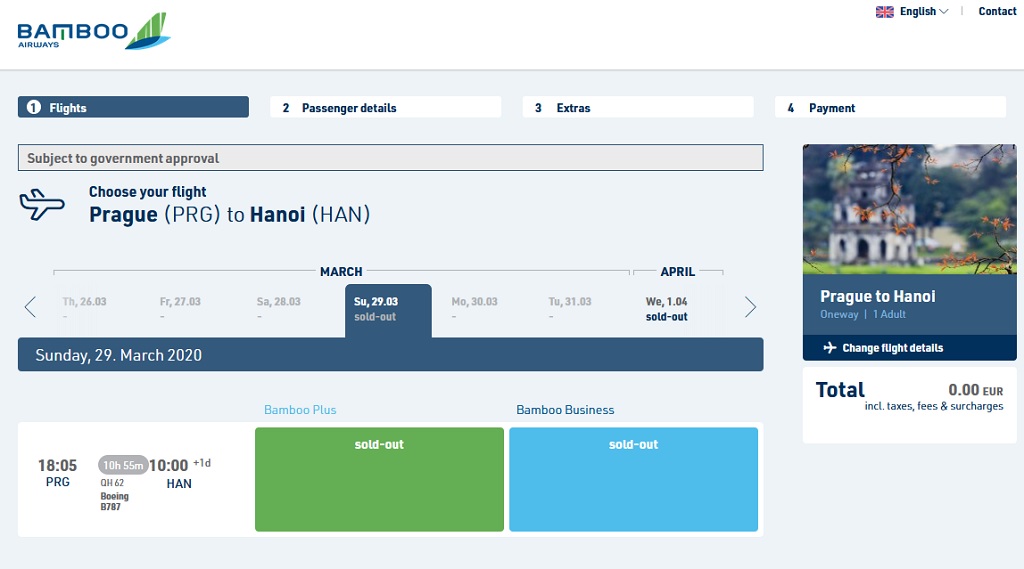Go to the Extras step
1024x569 pixels.
[638, 107]
